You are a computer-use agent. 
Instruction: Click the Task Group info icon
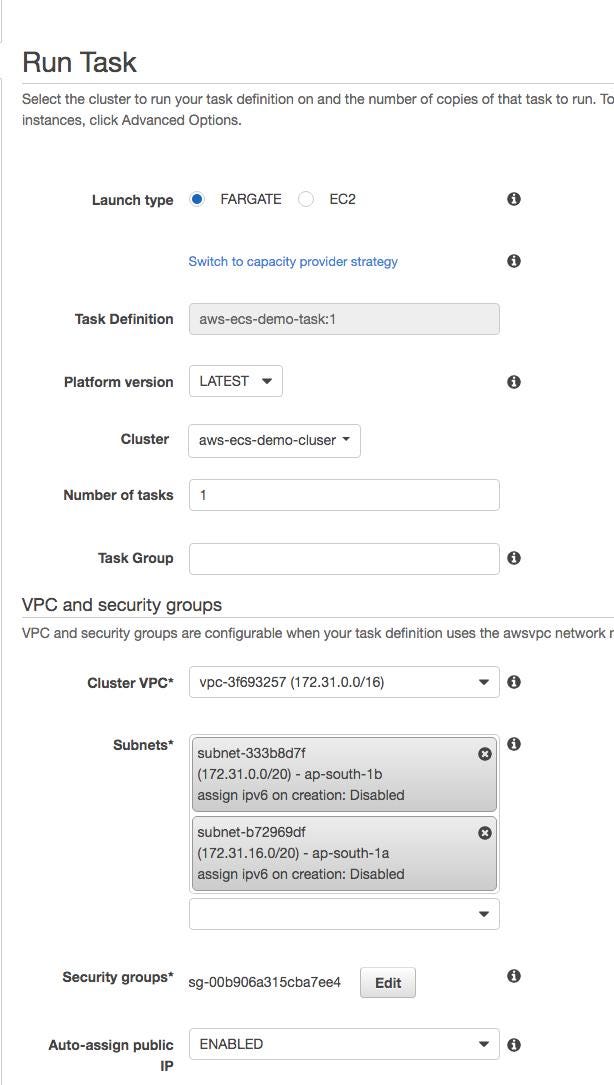click(513, 558)
